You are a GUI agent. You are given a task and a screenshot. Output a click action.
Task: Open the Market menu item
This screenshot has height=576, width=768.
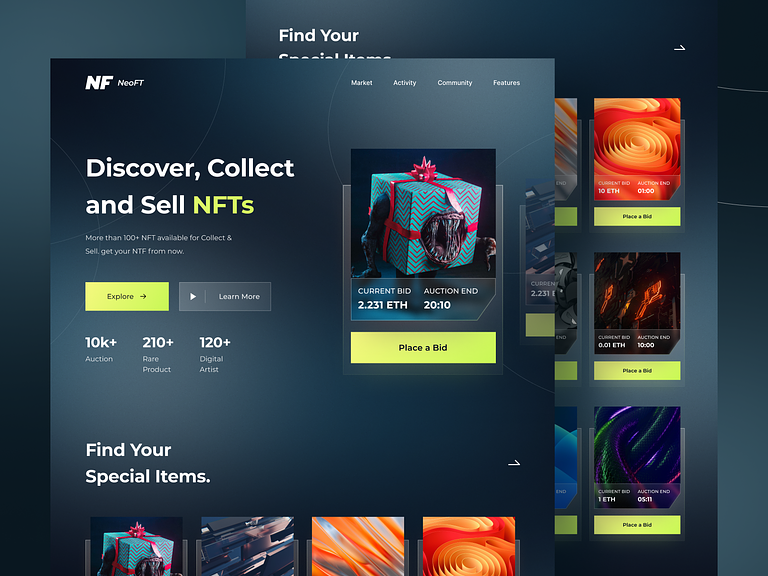tap(361, 83)
